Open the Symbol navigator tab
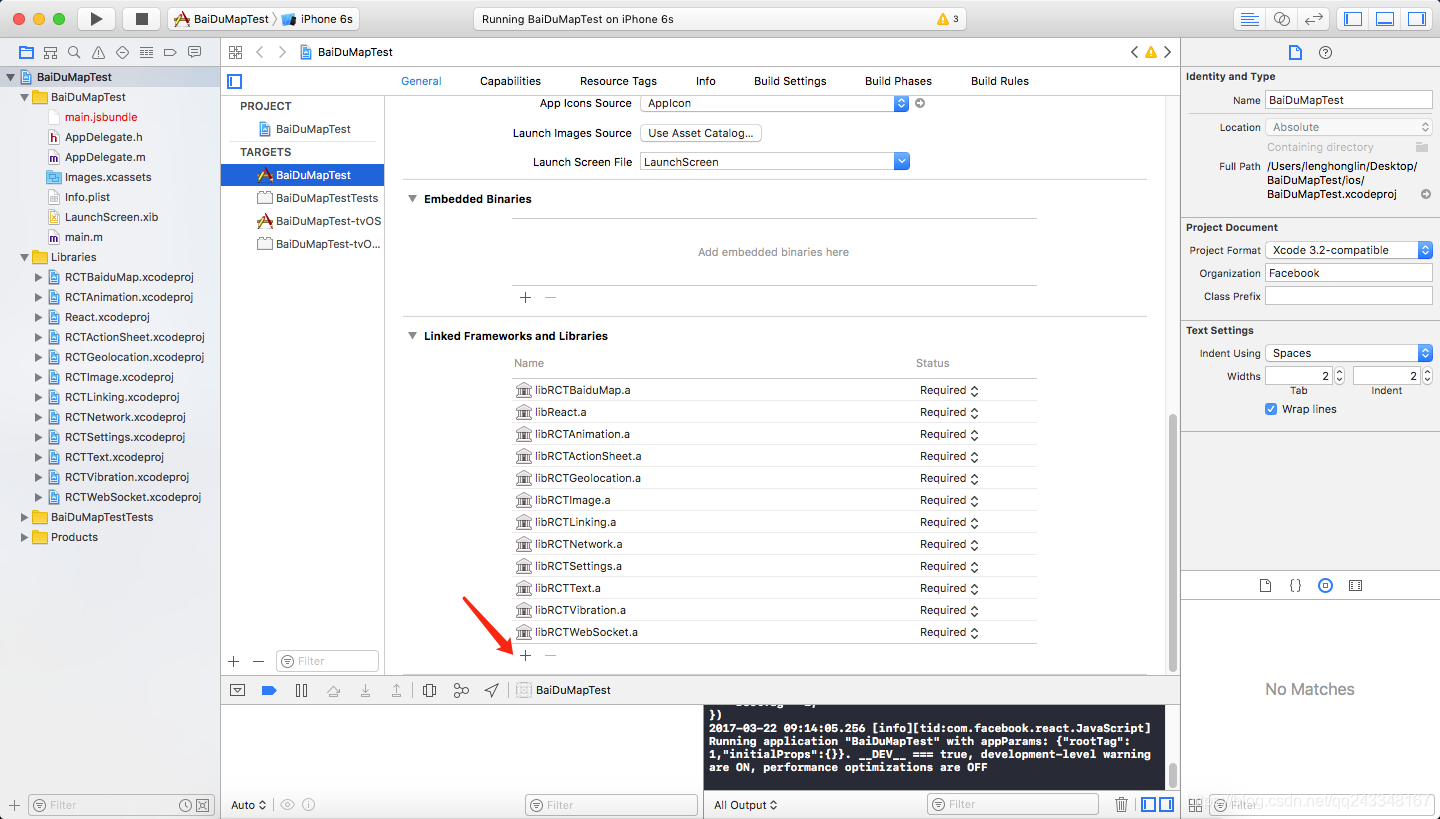1440x819 pixels. coord(51,52)
